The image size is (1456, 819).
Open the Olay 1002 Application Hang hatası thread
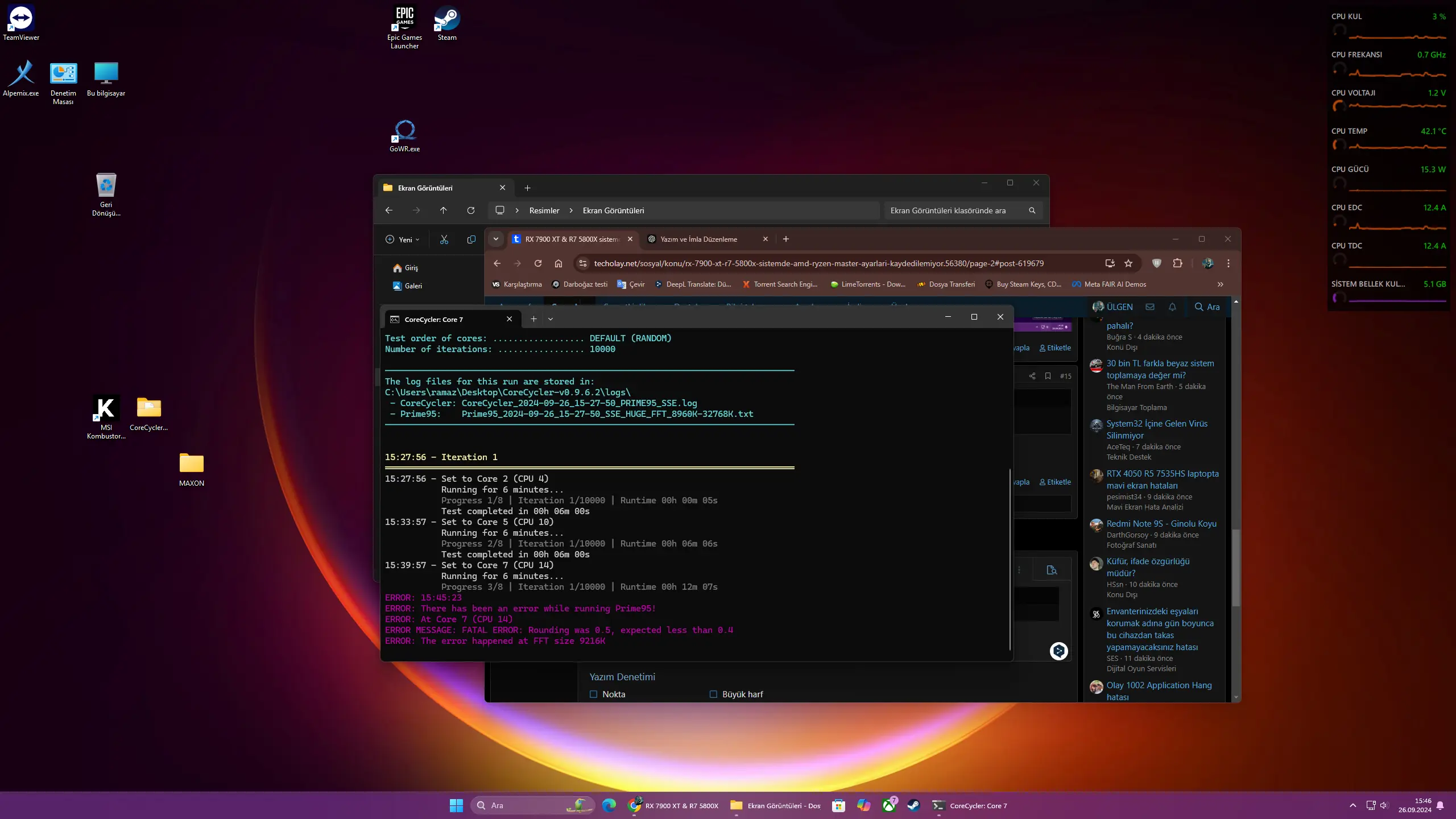pyautogui.click(x=1159, y=691)
